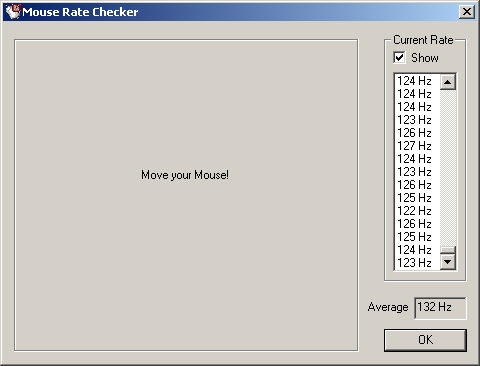Toggle the Show checkbox
This screenshot has width=480, height=366.
point(399,58)
